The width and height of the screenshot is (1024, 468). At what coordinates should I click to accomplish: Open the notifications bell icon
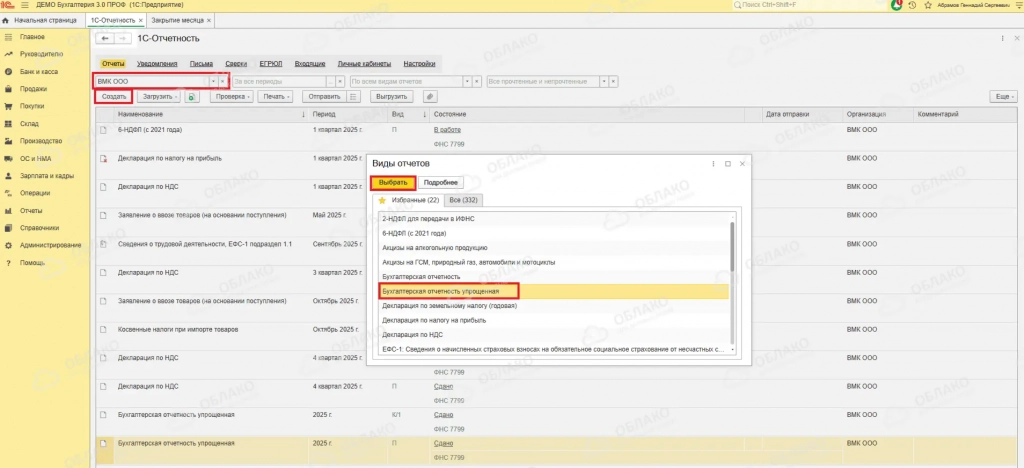[x=897, y=5]
